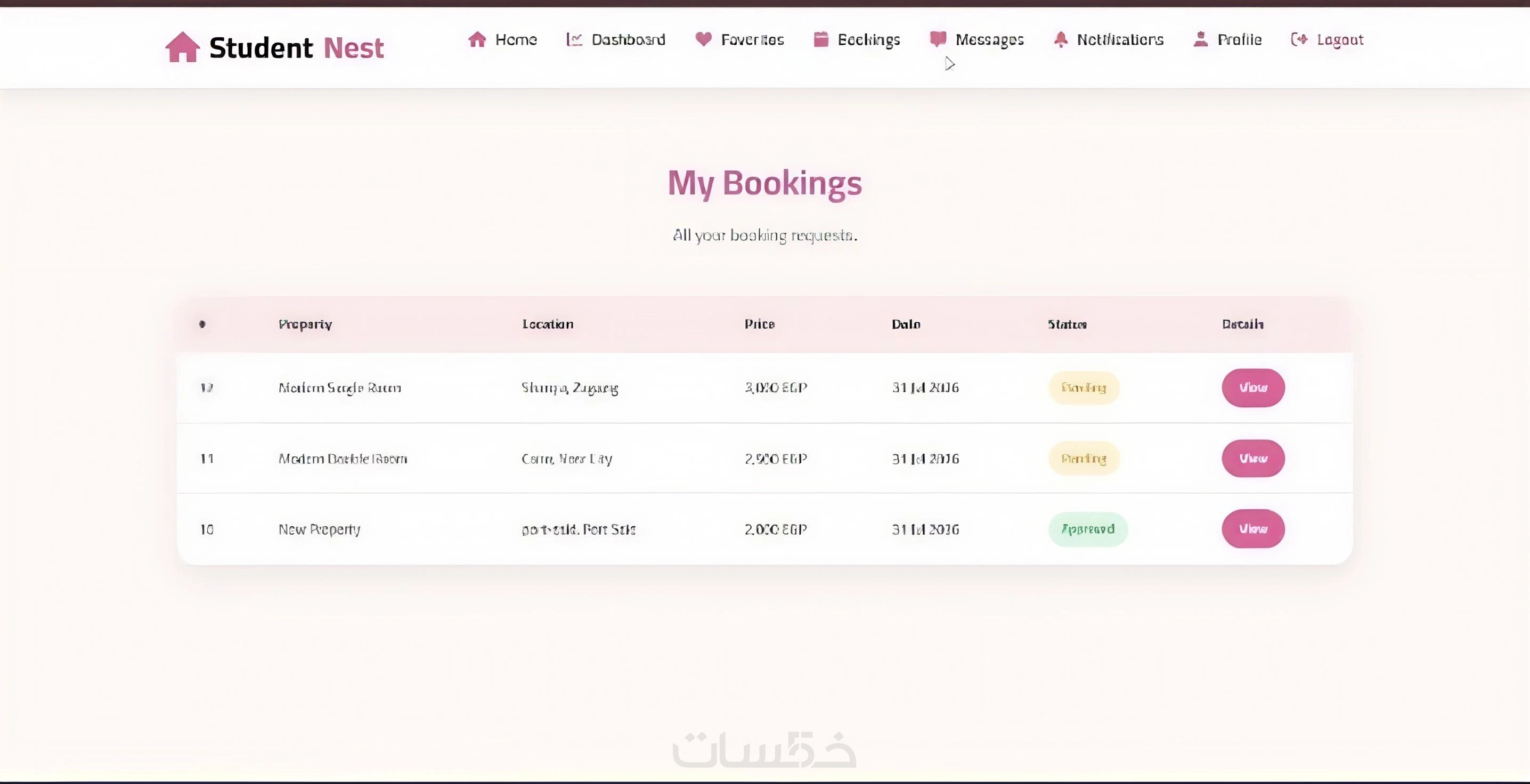Click the Property column header

click(x=305, y=324)
